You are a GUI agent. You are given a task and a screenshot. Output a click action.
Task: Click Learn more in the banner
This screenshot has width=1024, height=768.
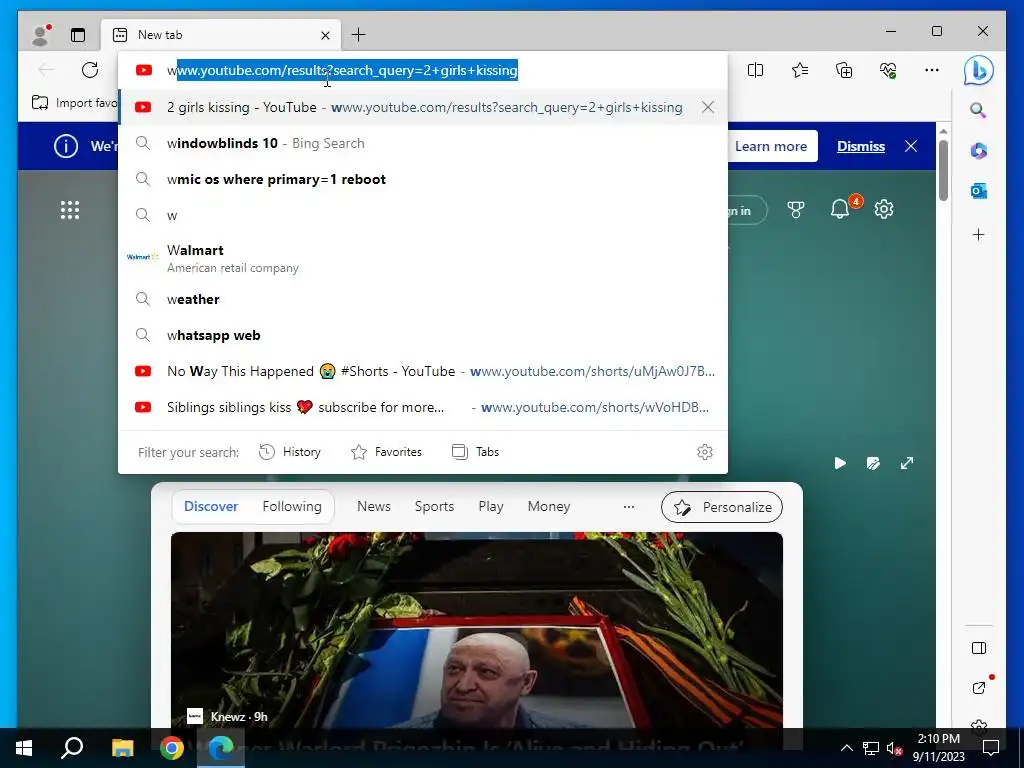[771, 146]
